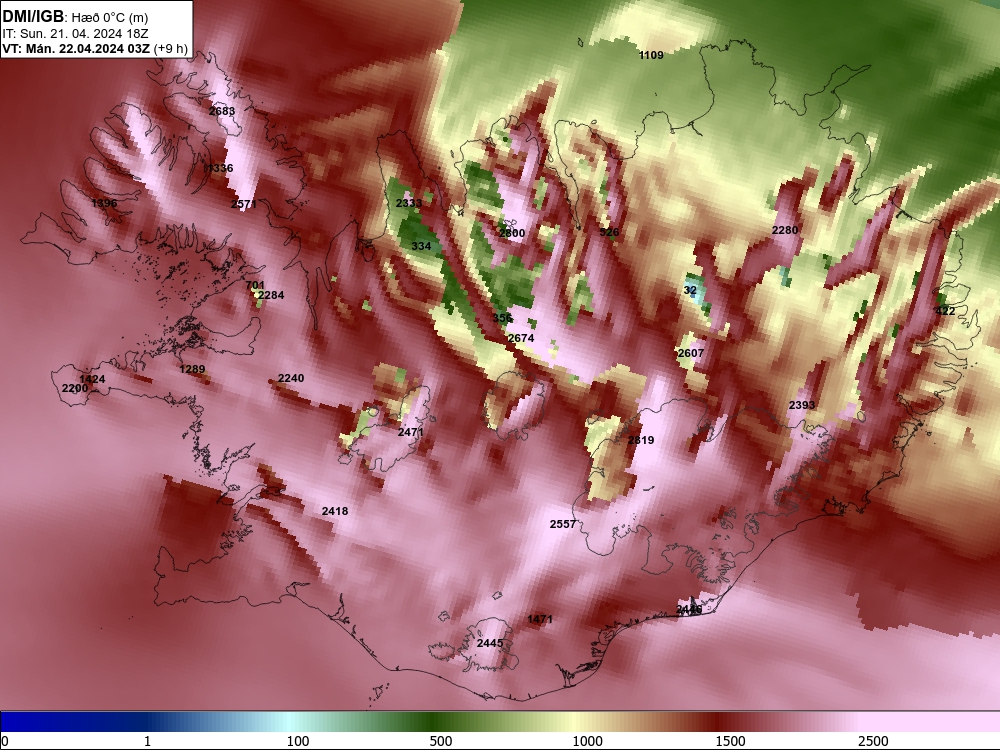Click the colorbar label 0

click(x=5, y=741)
